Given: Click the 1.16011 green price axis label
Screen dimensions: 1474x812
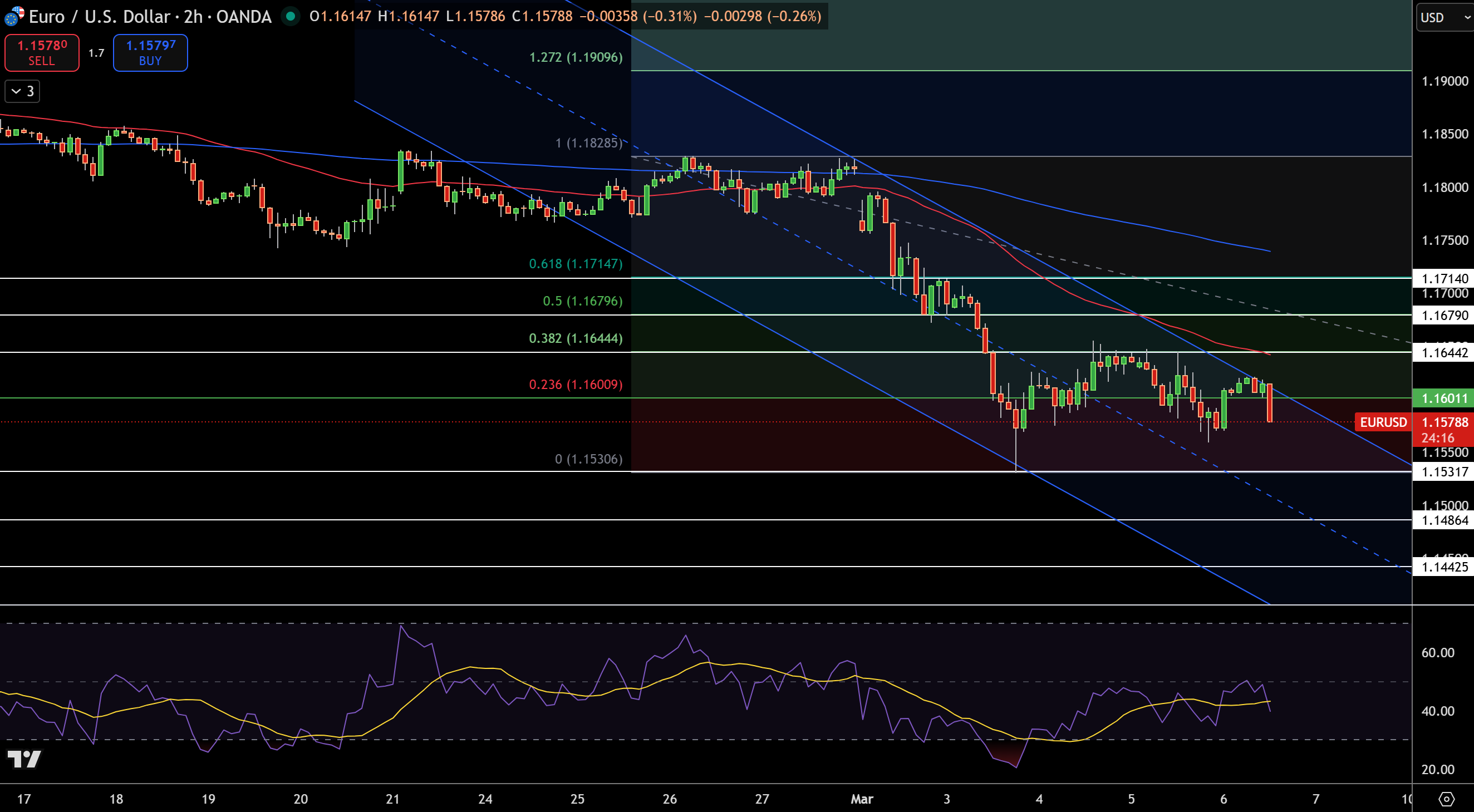Looking at the screenshot, I should (x=1443, y=398).
